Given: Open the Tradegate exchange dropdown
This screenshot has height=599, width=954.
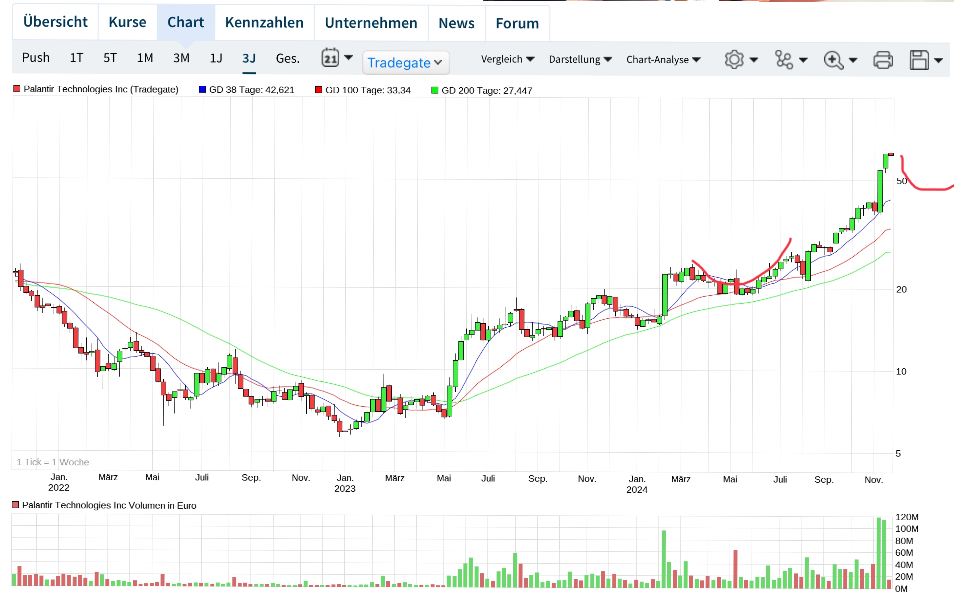Looking at the screenshot, I should (406, 63).
